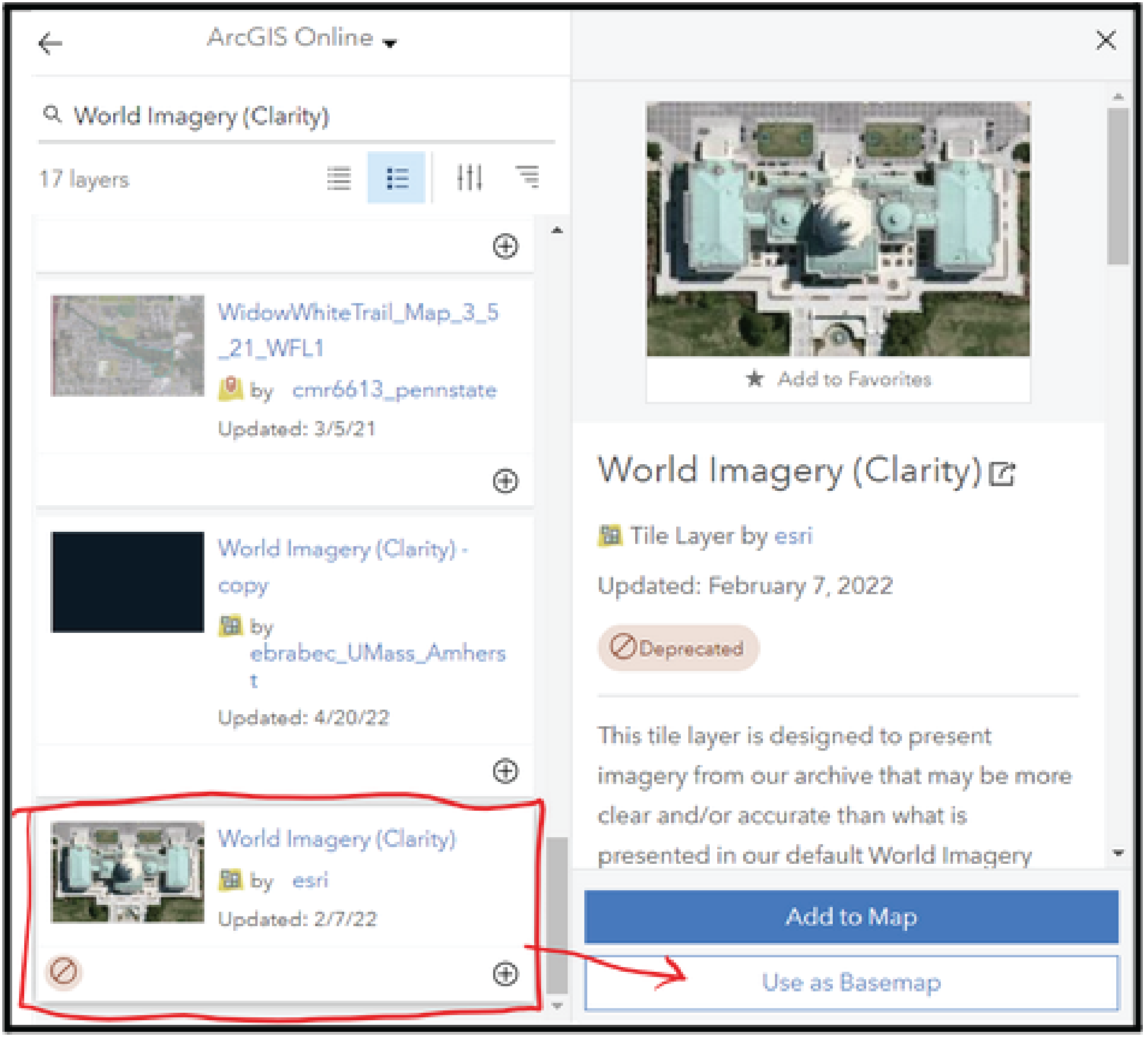Viewport: 1148px width, 1037px height.
Task: Select the dark World Imagery copy thumbnail
Action: click(x=128, y=582)
